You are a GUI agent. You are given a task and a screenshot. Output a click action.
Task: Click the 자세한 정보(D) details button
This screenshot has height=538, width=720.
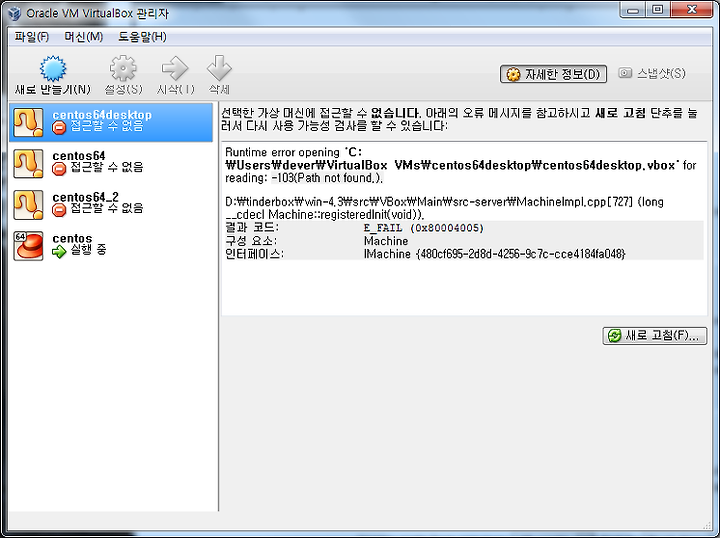click(553, 74)
